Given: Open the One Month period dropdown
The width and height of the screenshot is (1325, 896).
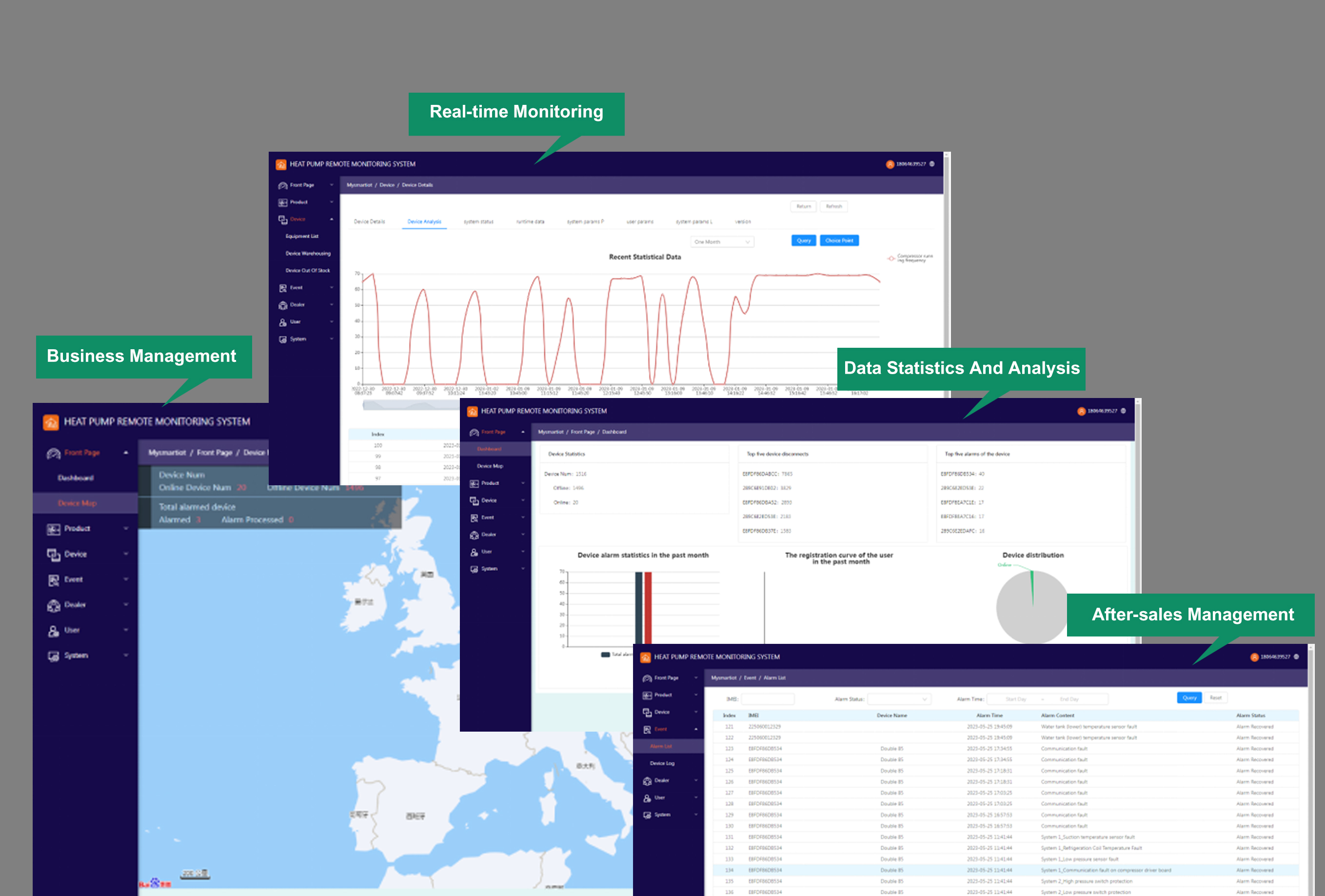Looking at the screenshot, I should pyautogui.click(x=722, y=242).
